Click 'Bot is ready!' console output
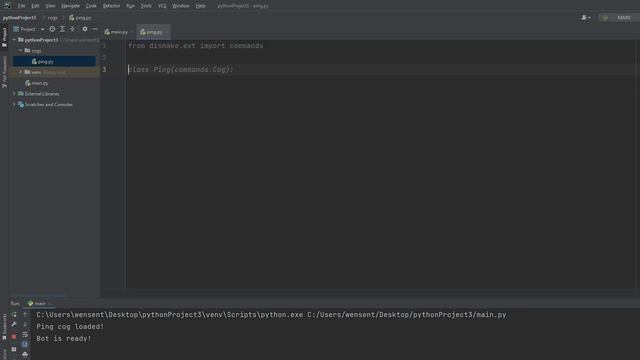 [x=64, y=338]
